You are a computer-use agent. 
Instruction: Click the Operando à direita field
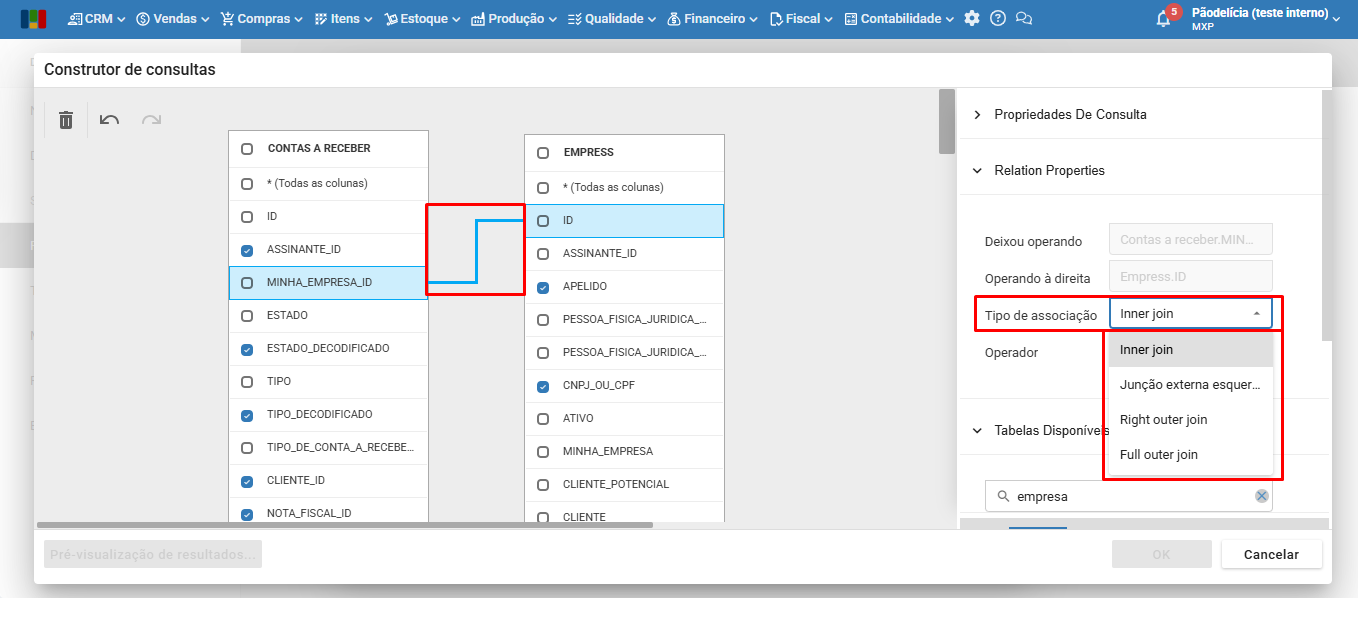point(1191,277)
